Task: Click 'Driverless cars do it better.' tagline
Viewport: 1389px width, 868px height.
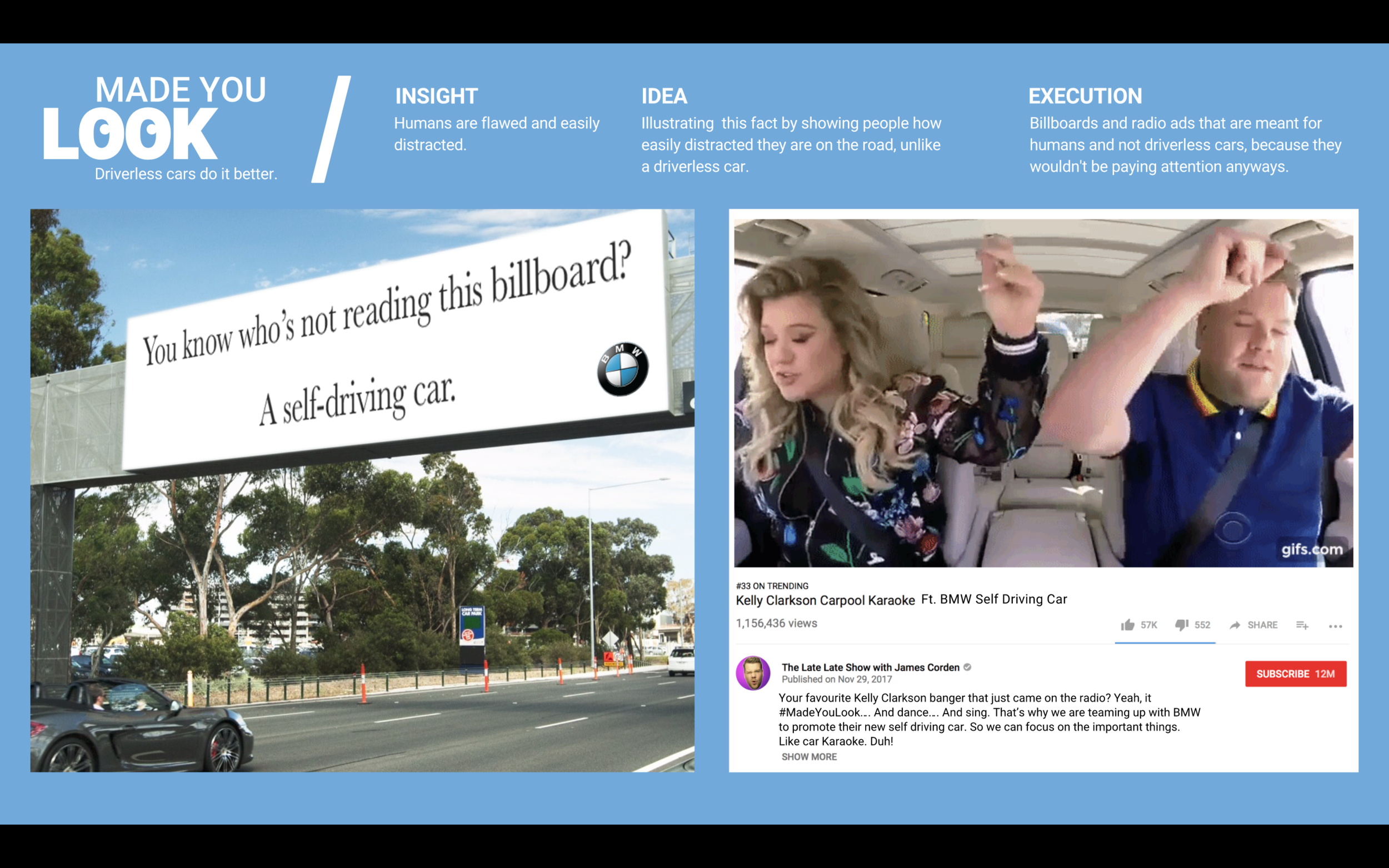Action: click(186, 174)
